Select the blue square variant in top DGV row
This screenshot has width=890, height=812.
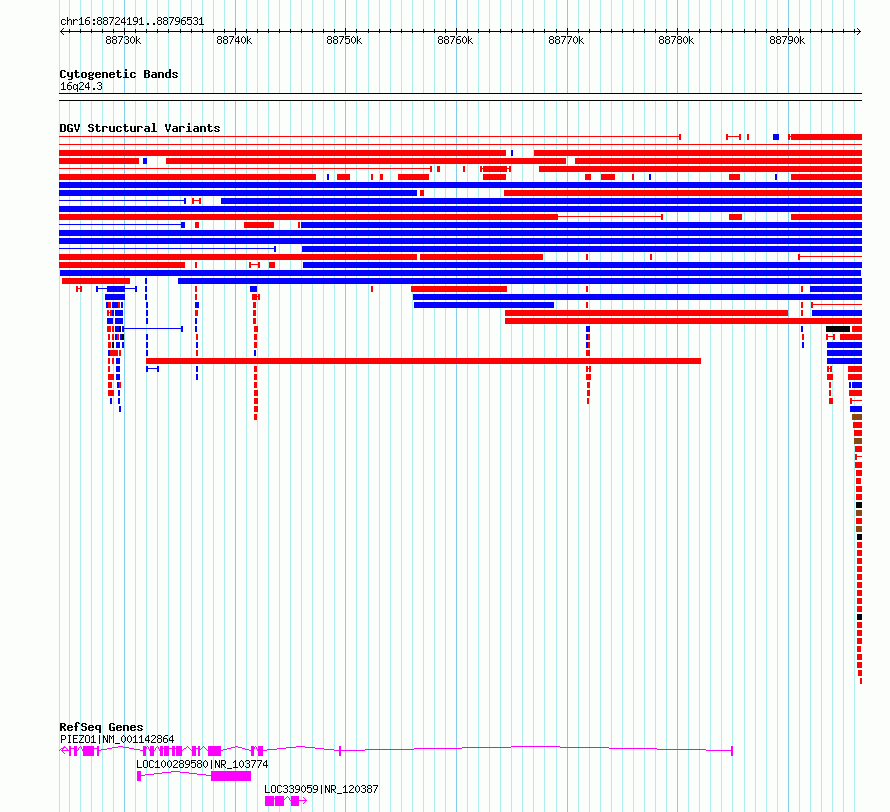(776, 137)
